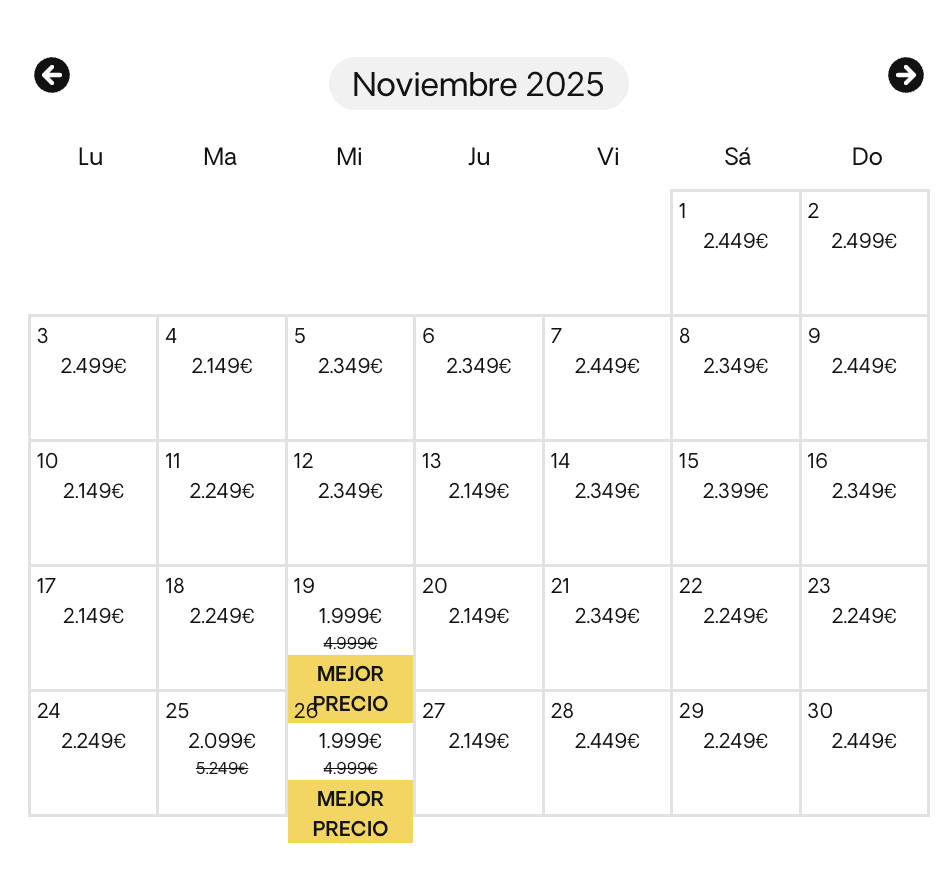The image size is (952, 878).
Task: Advance to next month with right arrow
Action: click(906, 75)
